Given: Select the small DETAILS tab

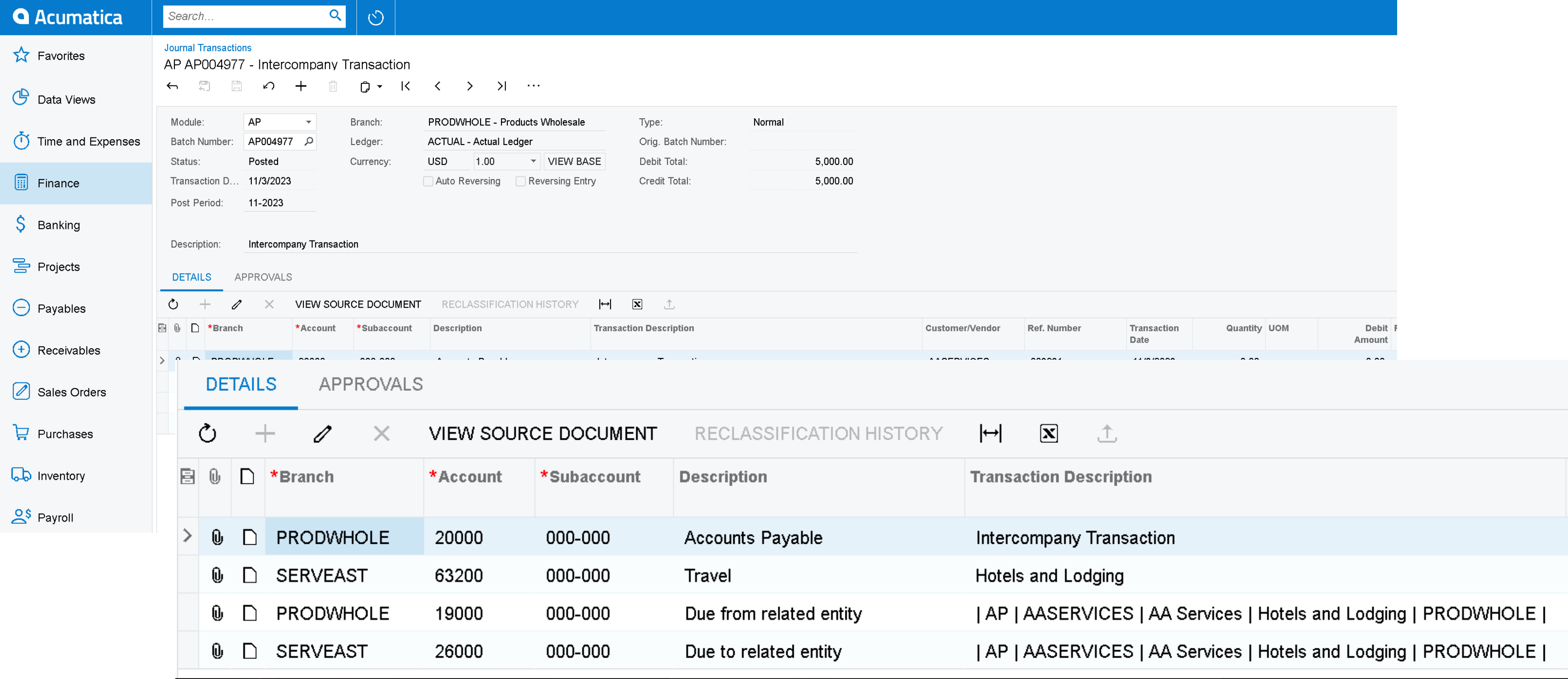Looking at the screenshot, I should 192,277.
